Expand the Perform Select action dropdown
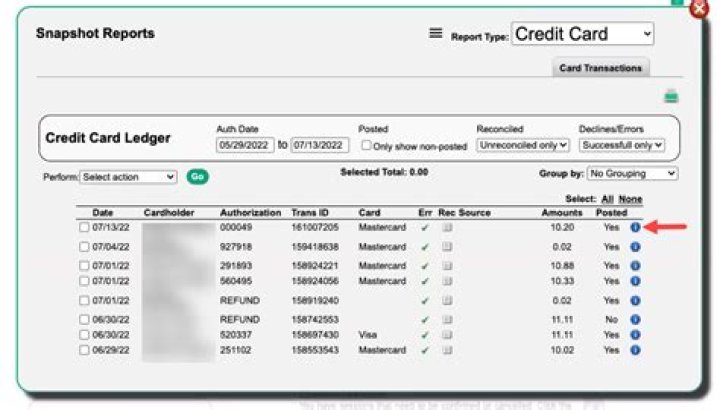This screenshot has height=410, width=720. click(x=128, y=177)
